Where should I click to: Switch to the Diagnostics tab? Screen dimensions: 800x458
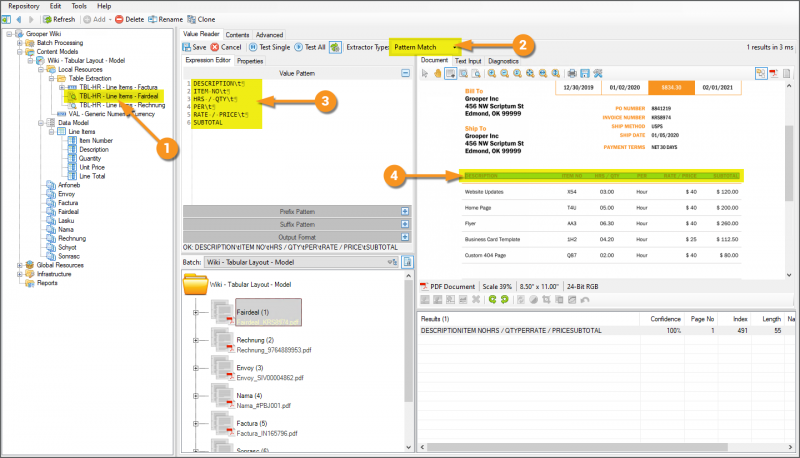(x=503, y=61)
